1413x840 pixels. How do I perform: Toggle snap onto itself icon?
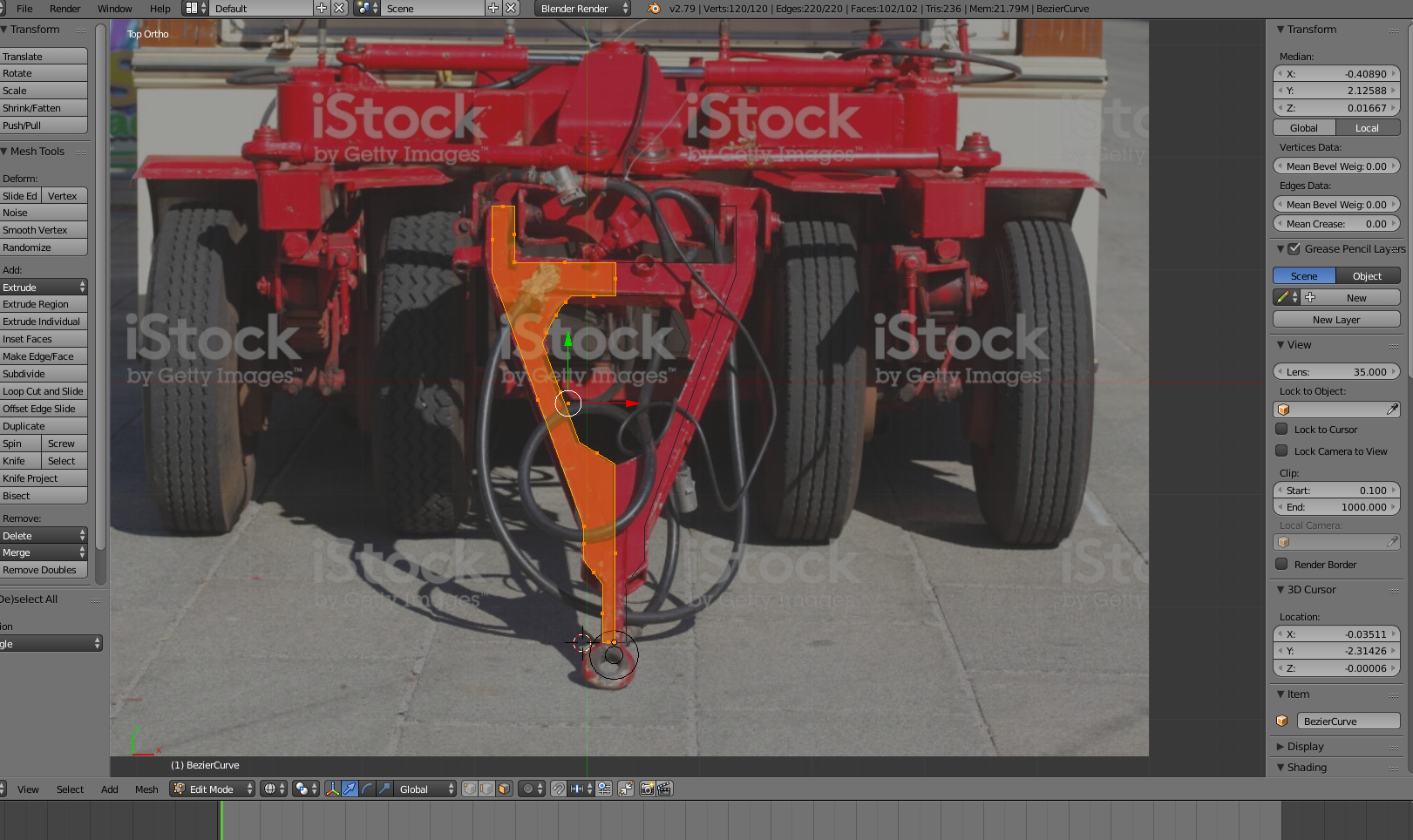tap(604, 789)
